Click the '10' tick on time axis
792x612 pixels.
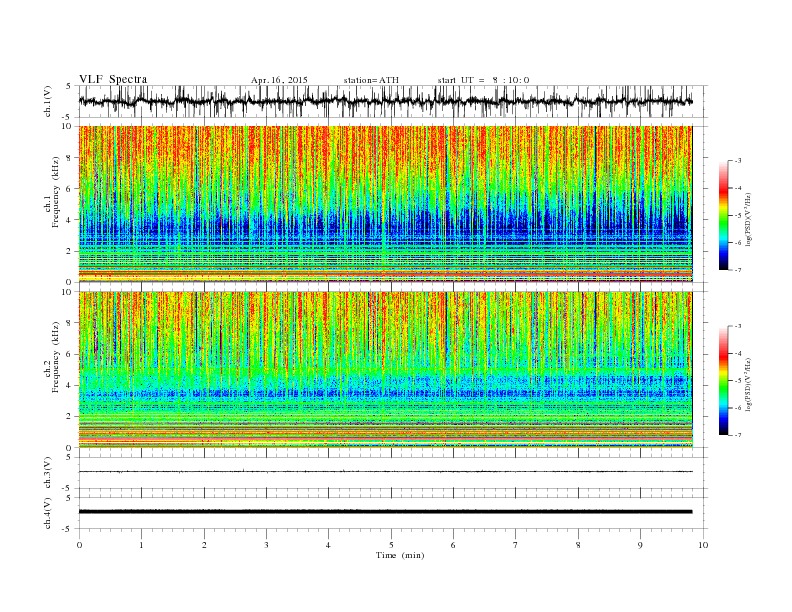[x=703, y=545]
